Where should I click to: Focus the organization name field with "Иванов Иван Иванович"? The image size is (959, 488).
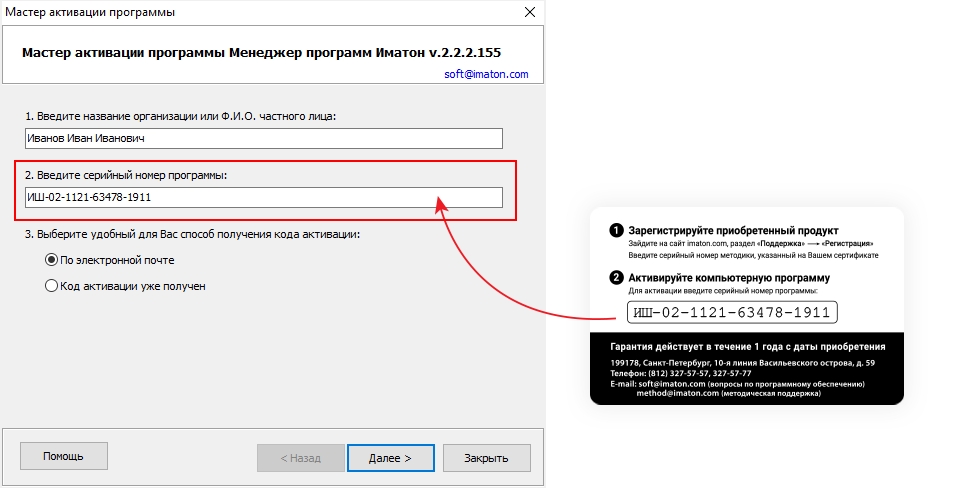tap(264, 139)
